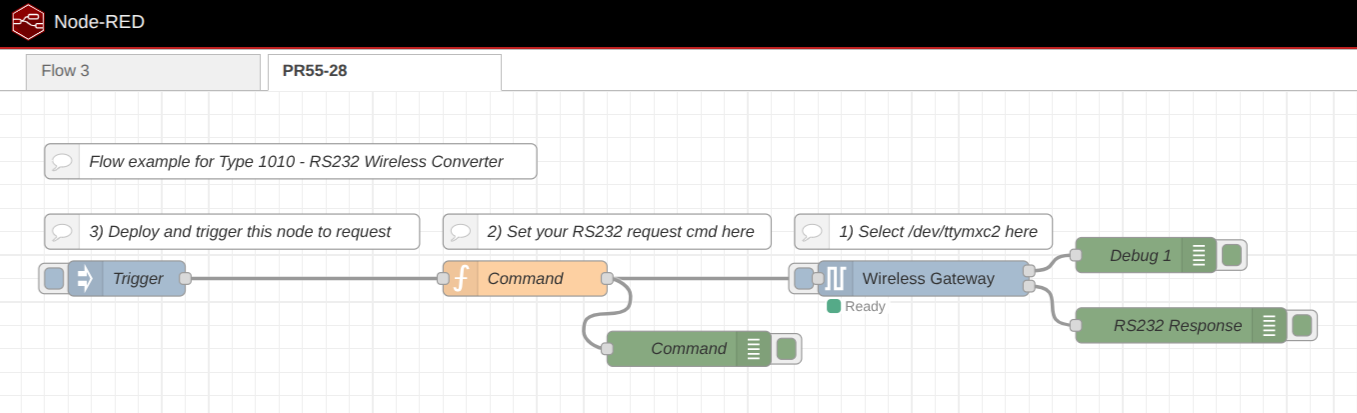Click the Wireless Gateway lower output port
Viewport: 1357px width, 413px height.
pyautogui.click(x=1029, y=287)
